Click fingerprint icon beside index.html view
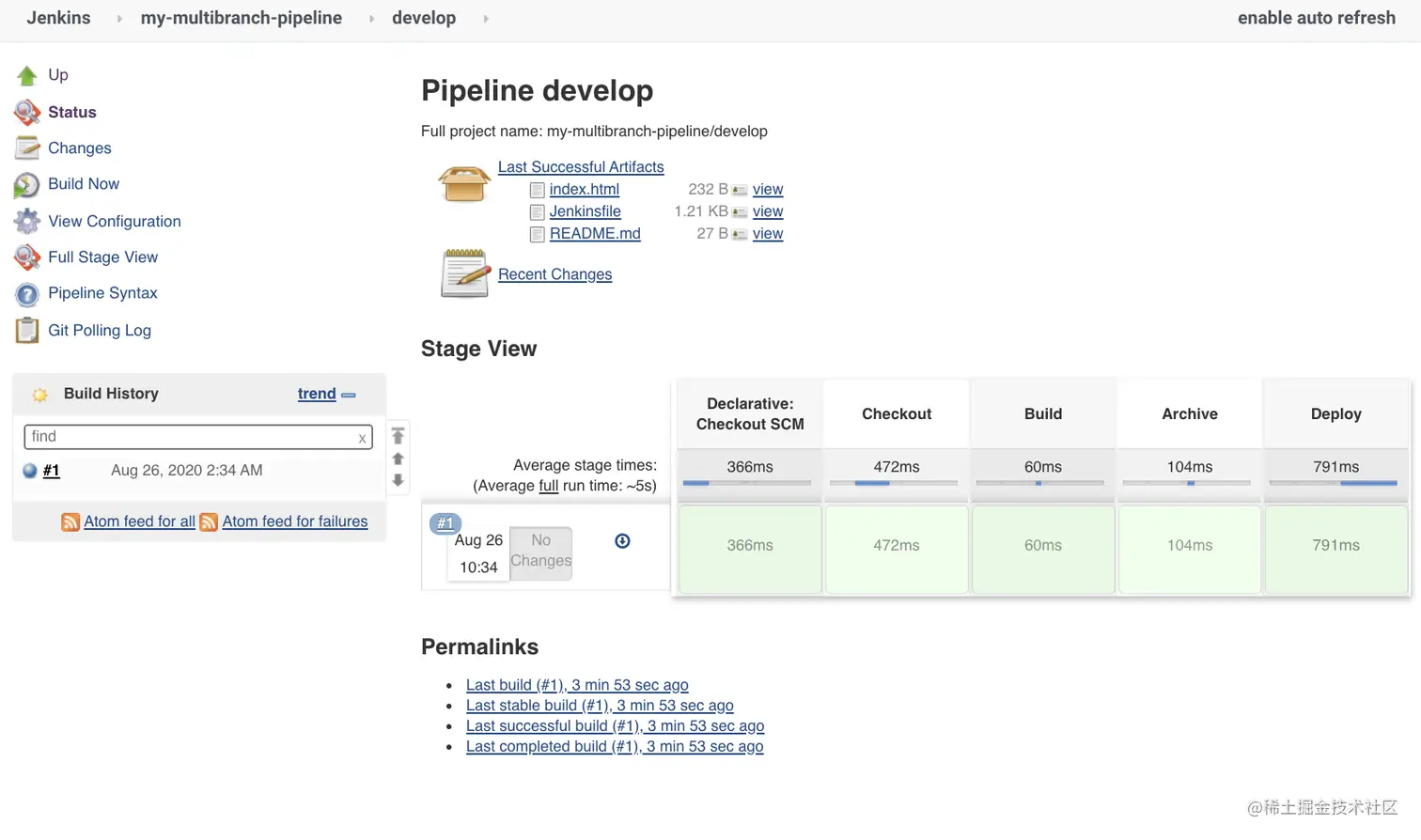 click(740, 191)
